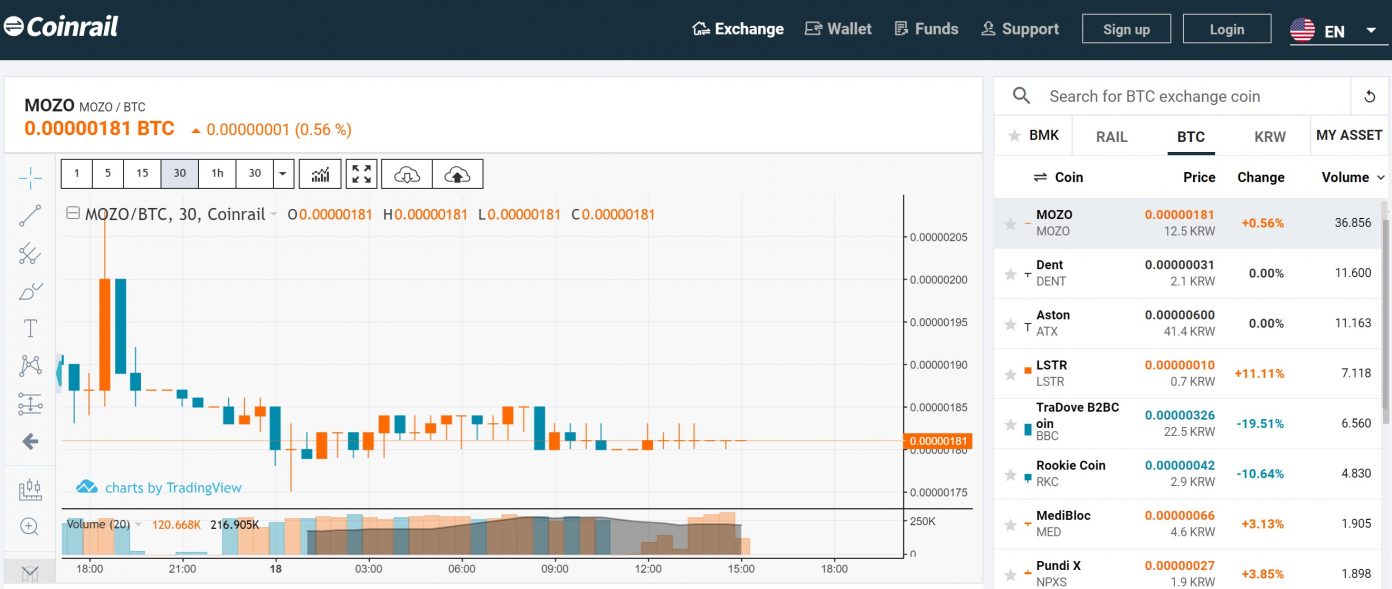Favorite the MOZO coin with star

click(1011, 224)
